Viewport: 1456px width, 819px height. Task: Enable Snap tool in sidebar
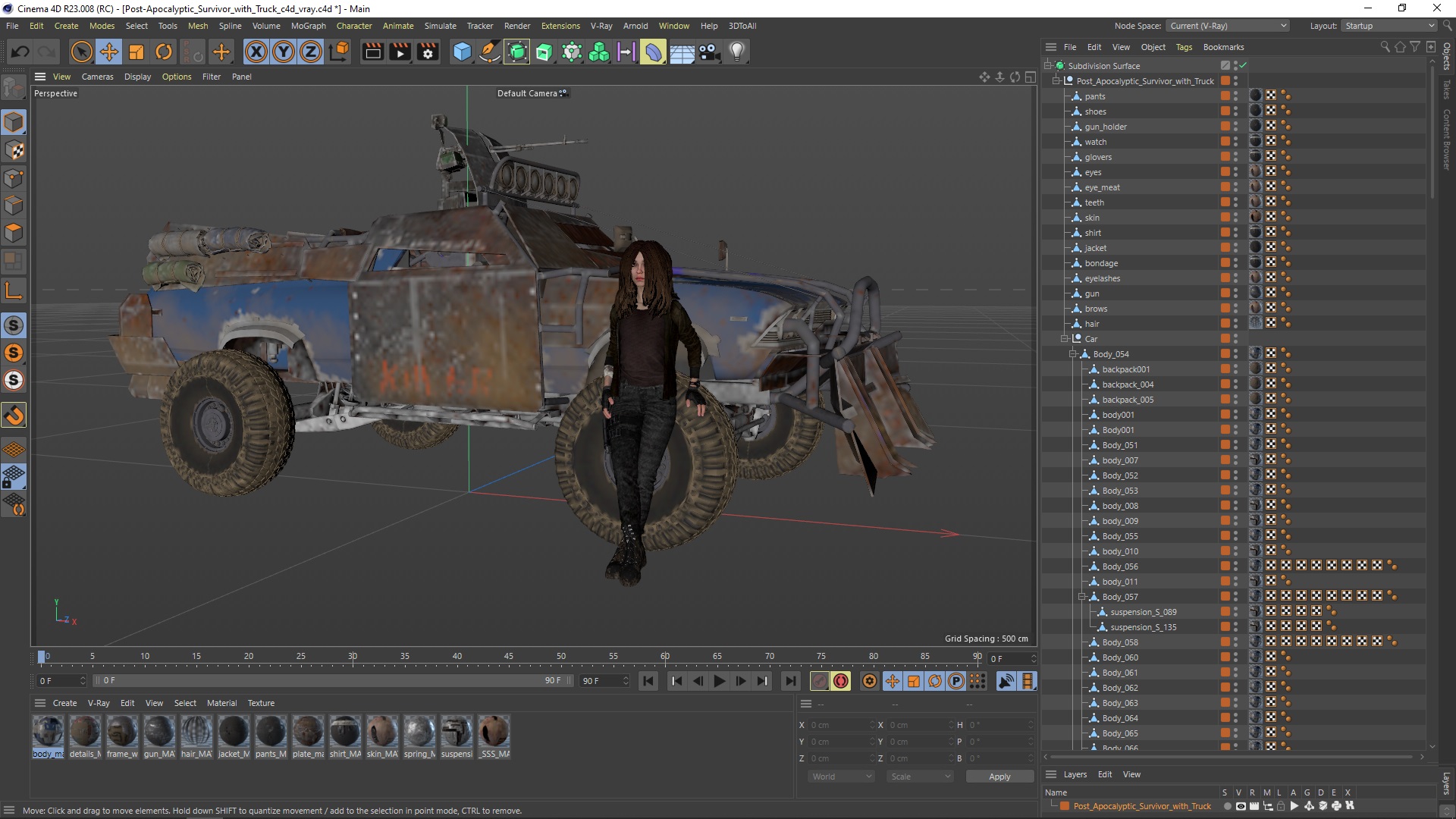point(14,416)
